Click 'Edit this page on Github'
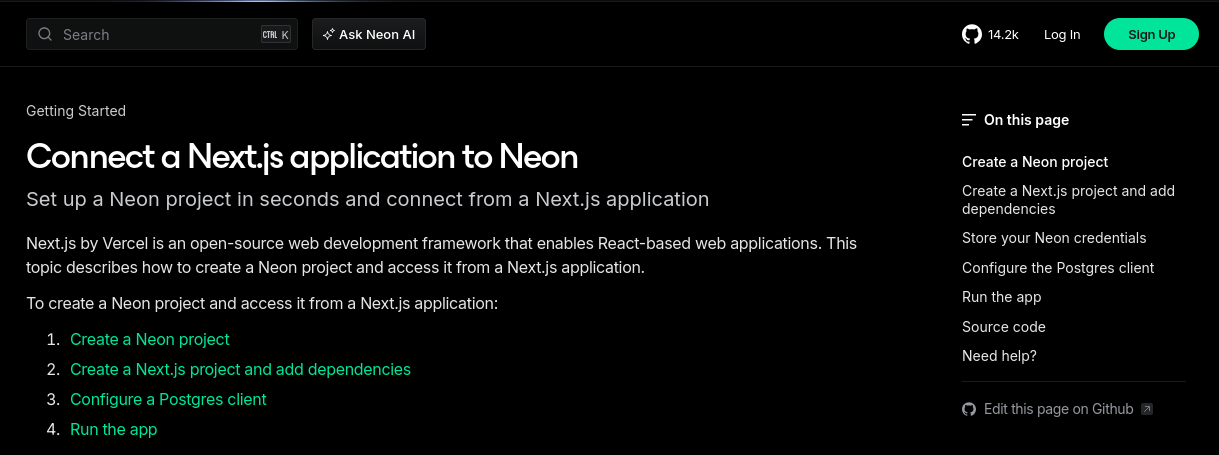 coord(1058,409)
